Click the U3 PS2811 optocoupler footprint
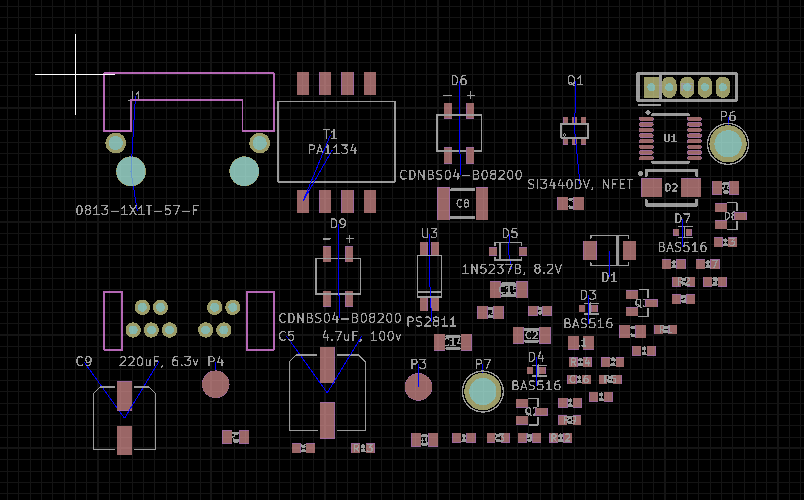804x500 pixels. coord(429,273)
